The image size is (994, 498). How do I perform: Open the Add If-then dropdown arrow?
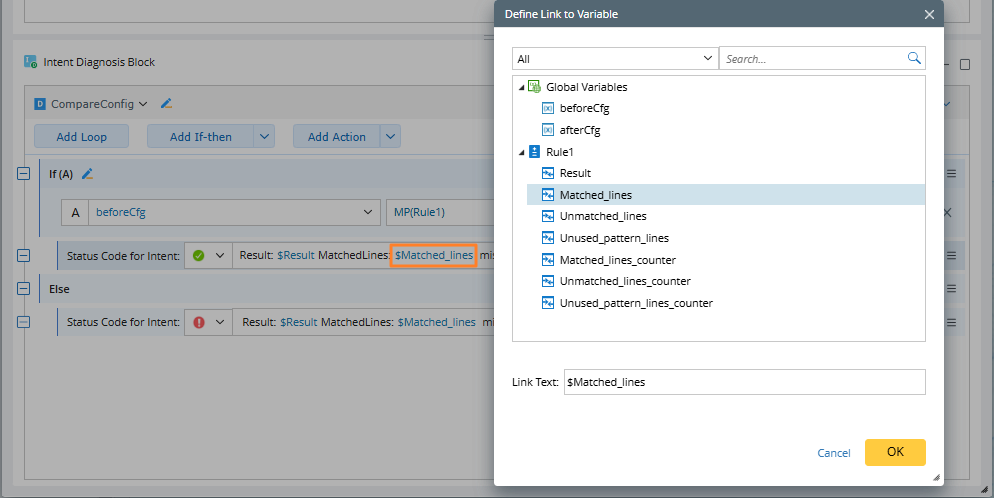[264, 137]
